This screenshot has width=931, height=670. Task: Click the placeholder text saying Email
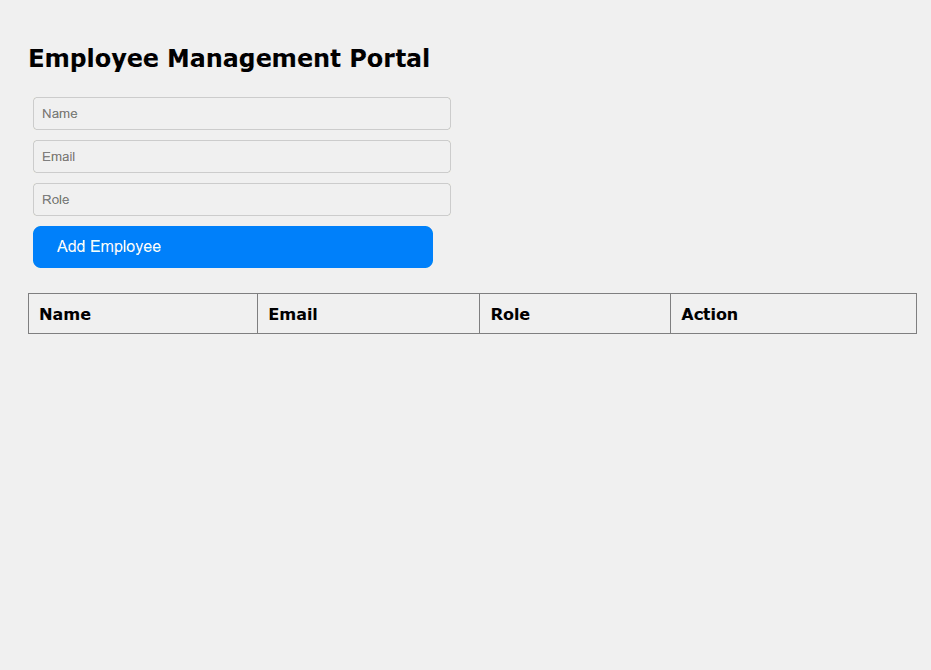coord(57,156)
